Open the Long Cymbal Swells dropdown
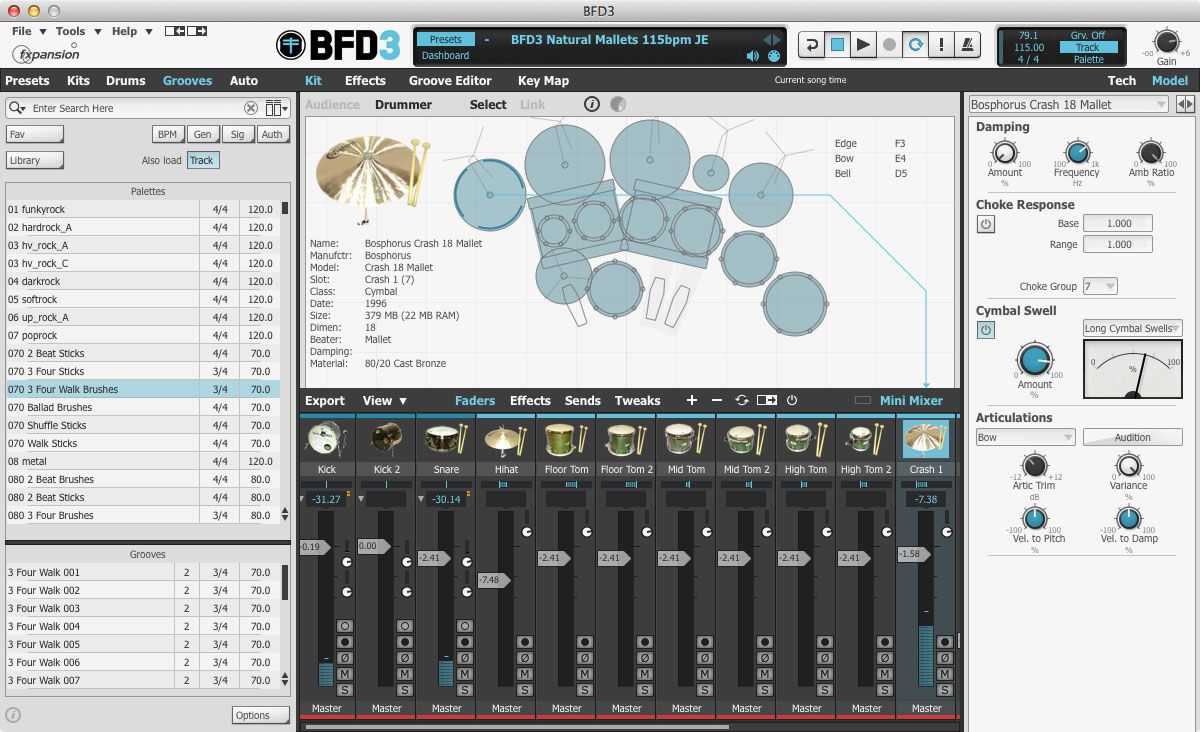Image resolution: width=1200 pixels, height=732 pixels. click(1132, 327)
